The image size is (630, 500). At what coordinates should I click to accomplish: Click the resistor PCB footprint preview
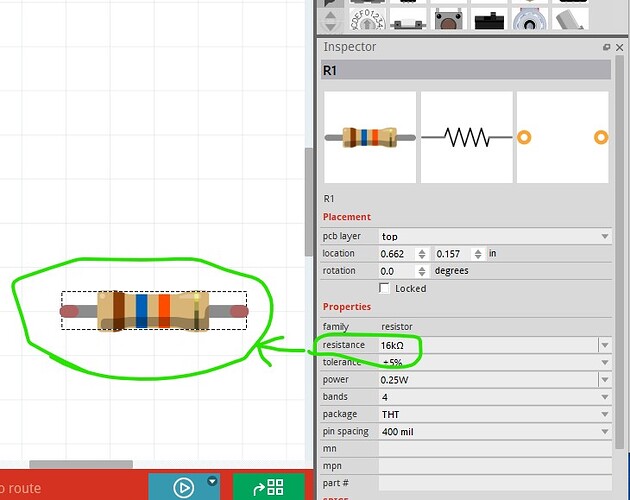pyautogui.click(x=561, y=137)
